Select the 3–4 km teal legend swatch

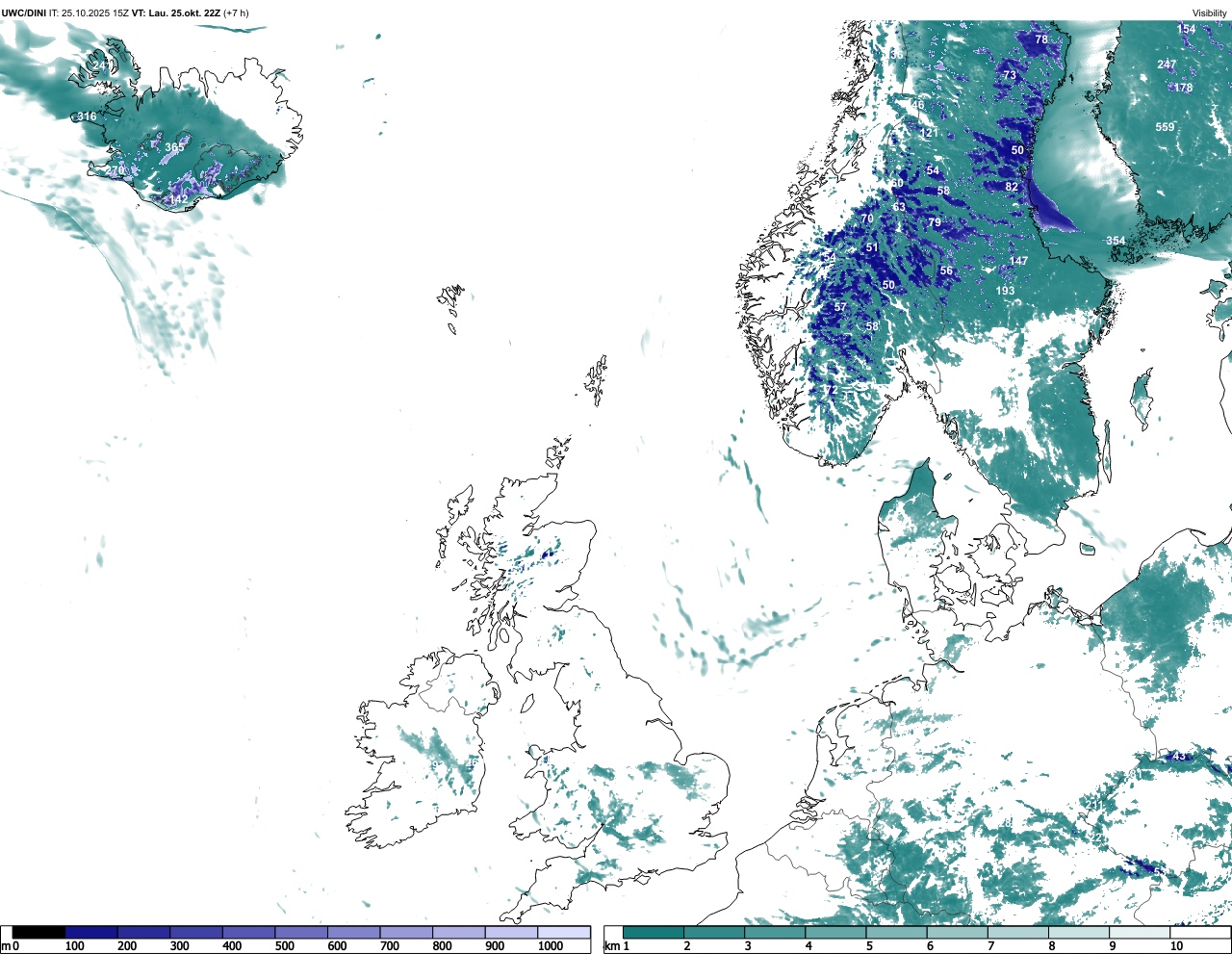coord(775,932)
